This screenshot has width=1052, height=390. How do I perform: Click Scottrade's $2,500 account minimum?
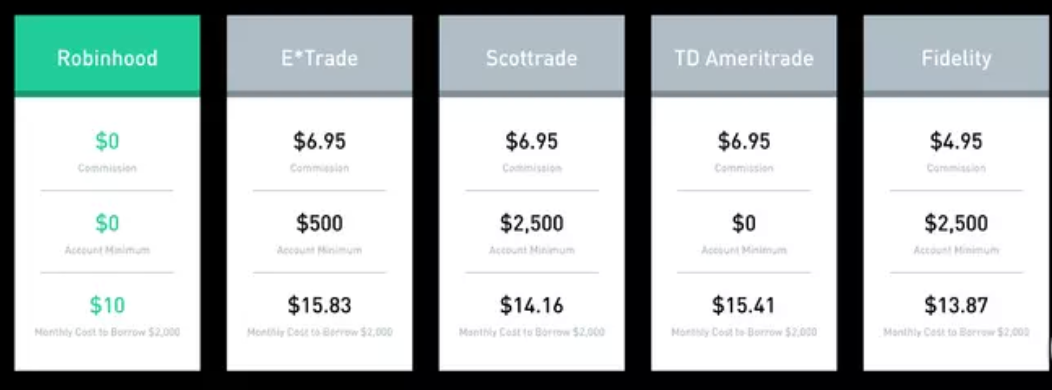(x=531, y=224)
